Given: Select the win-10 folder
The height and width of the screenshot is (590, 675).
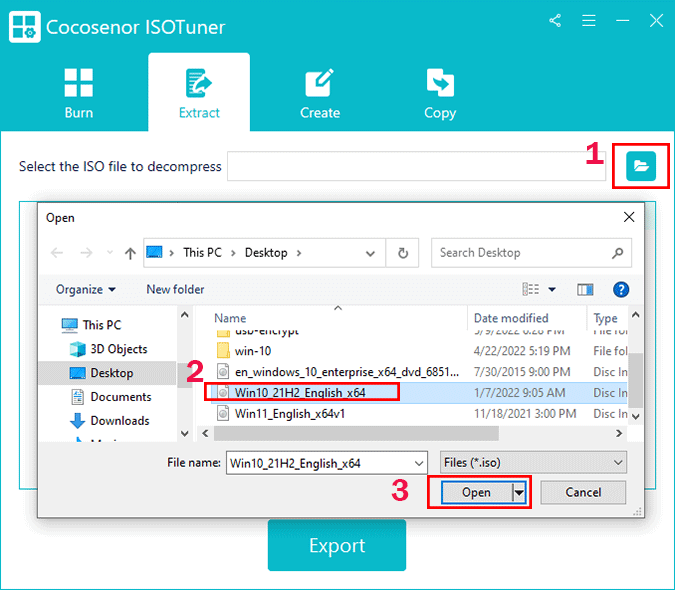Looking at the screenshot, I should (x=253, y=351).
